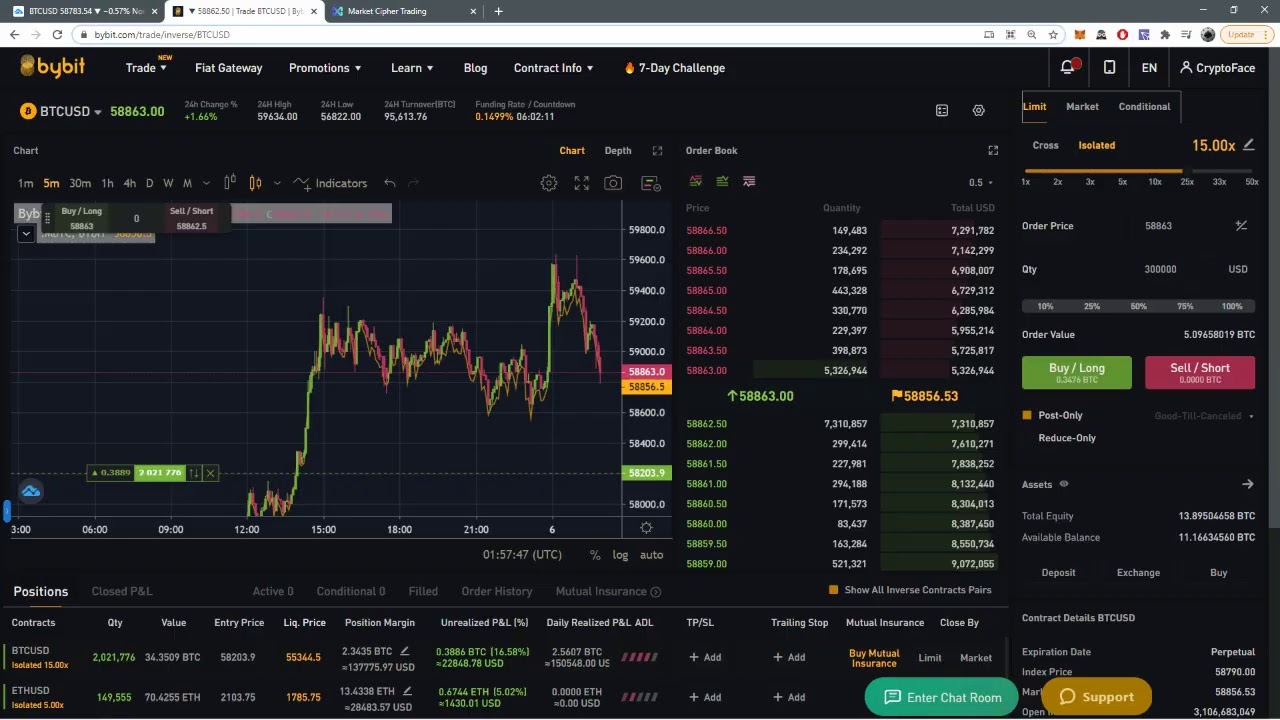This screenshot has width=1280, height=720.
Task: Make the chart fullscreen
Action: [581, 183]
